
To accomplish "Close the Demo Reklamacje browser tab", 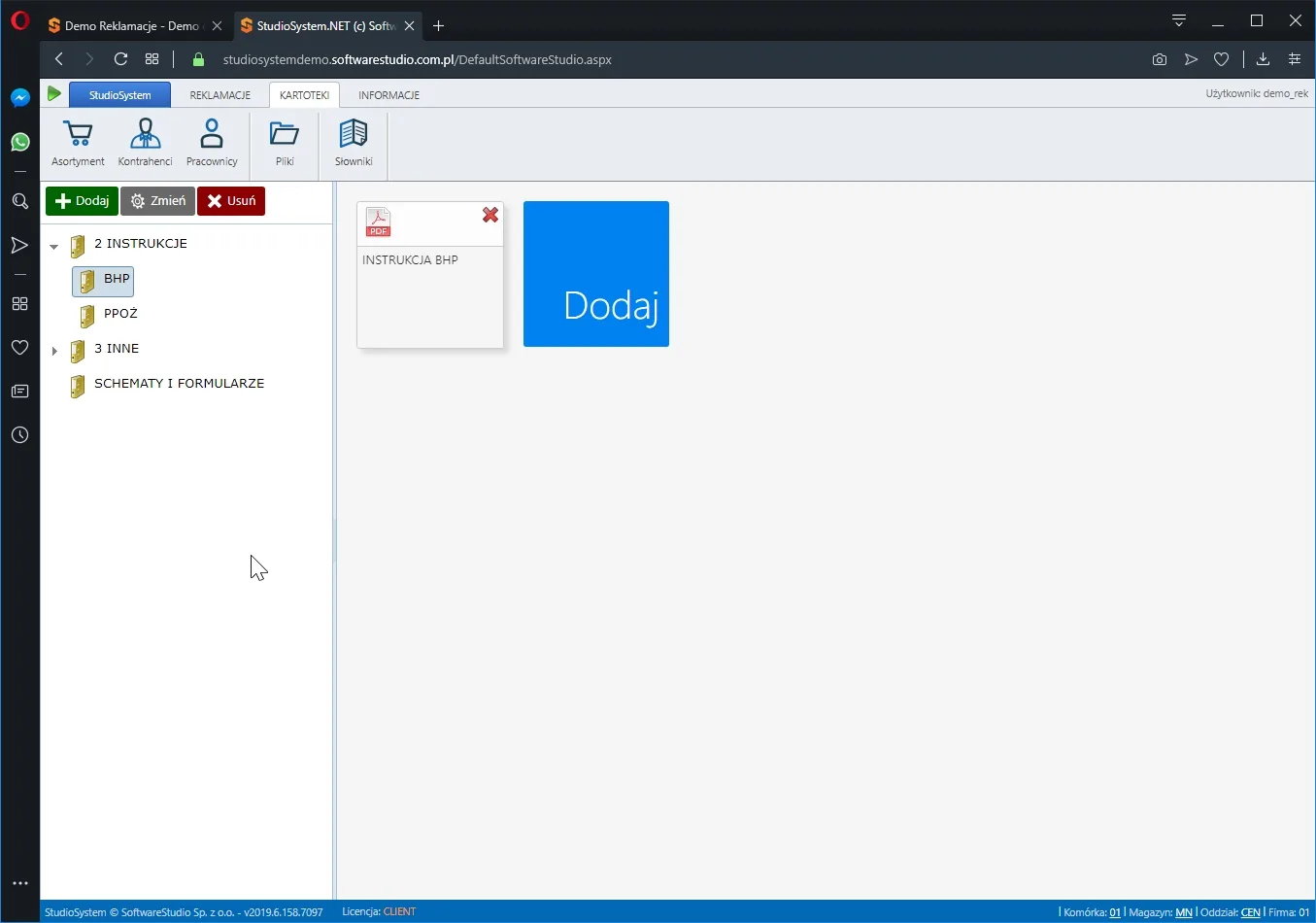I will pos(217,26).
